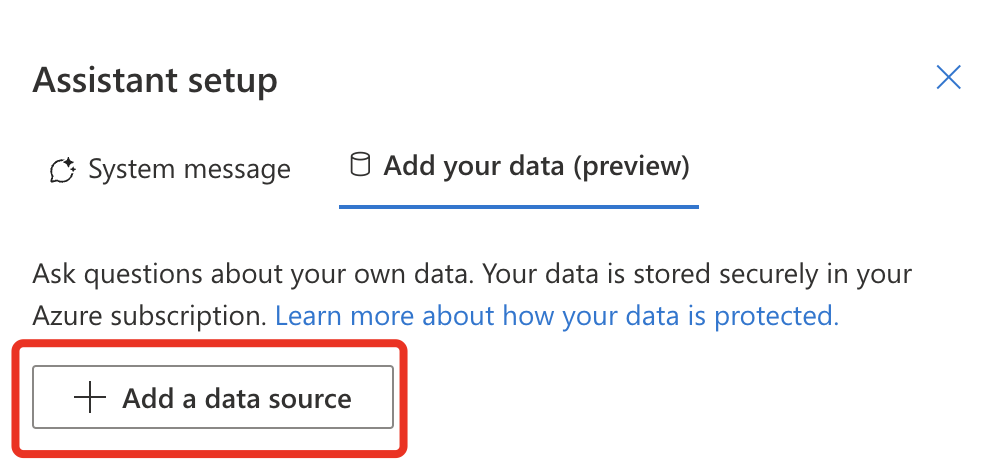Close the Assistant setup panel
The image size is (1002, 466).
point(948,77)
